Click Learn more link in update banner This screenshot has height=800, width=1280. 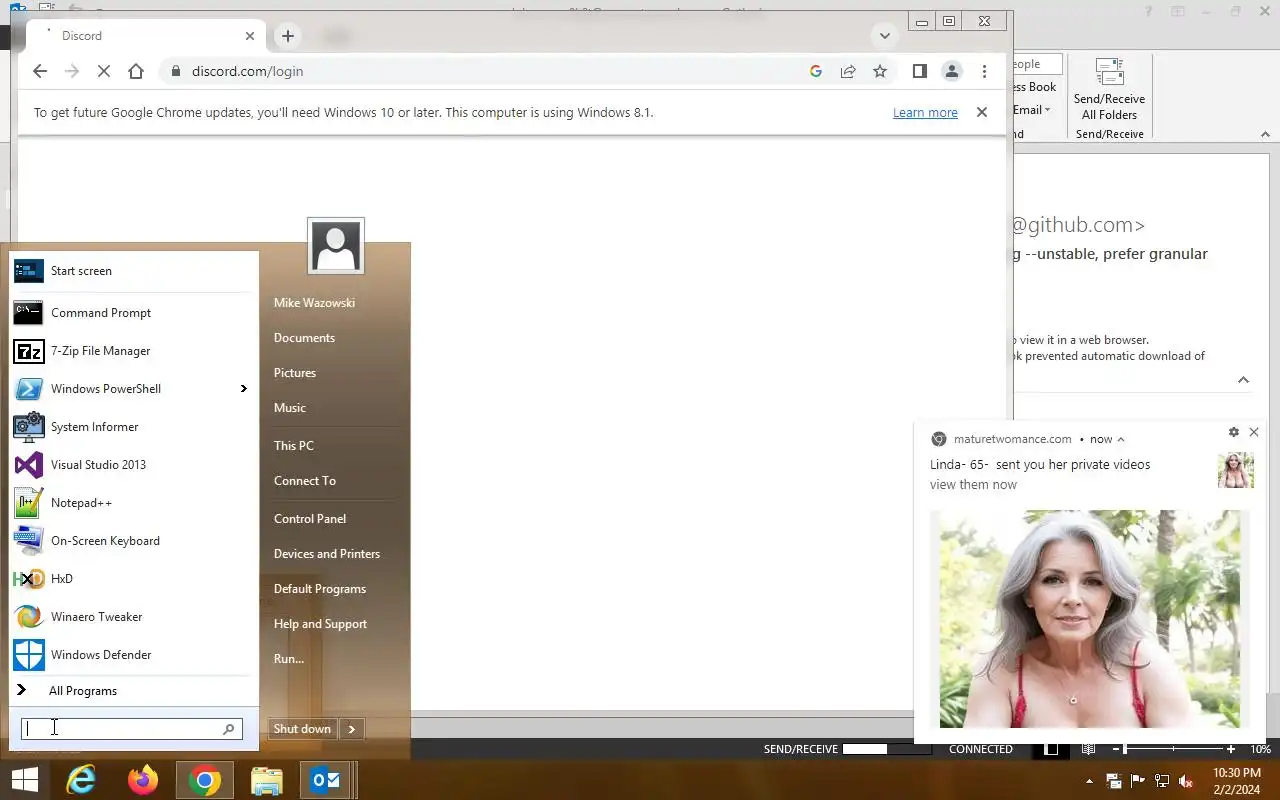pyautogui.click(x=925, y=113)
